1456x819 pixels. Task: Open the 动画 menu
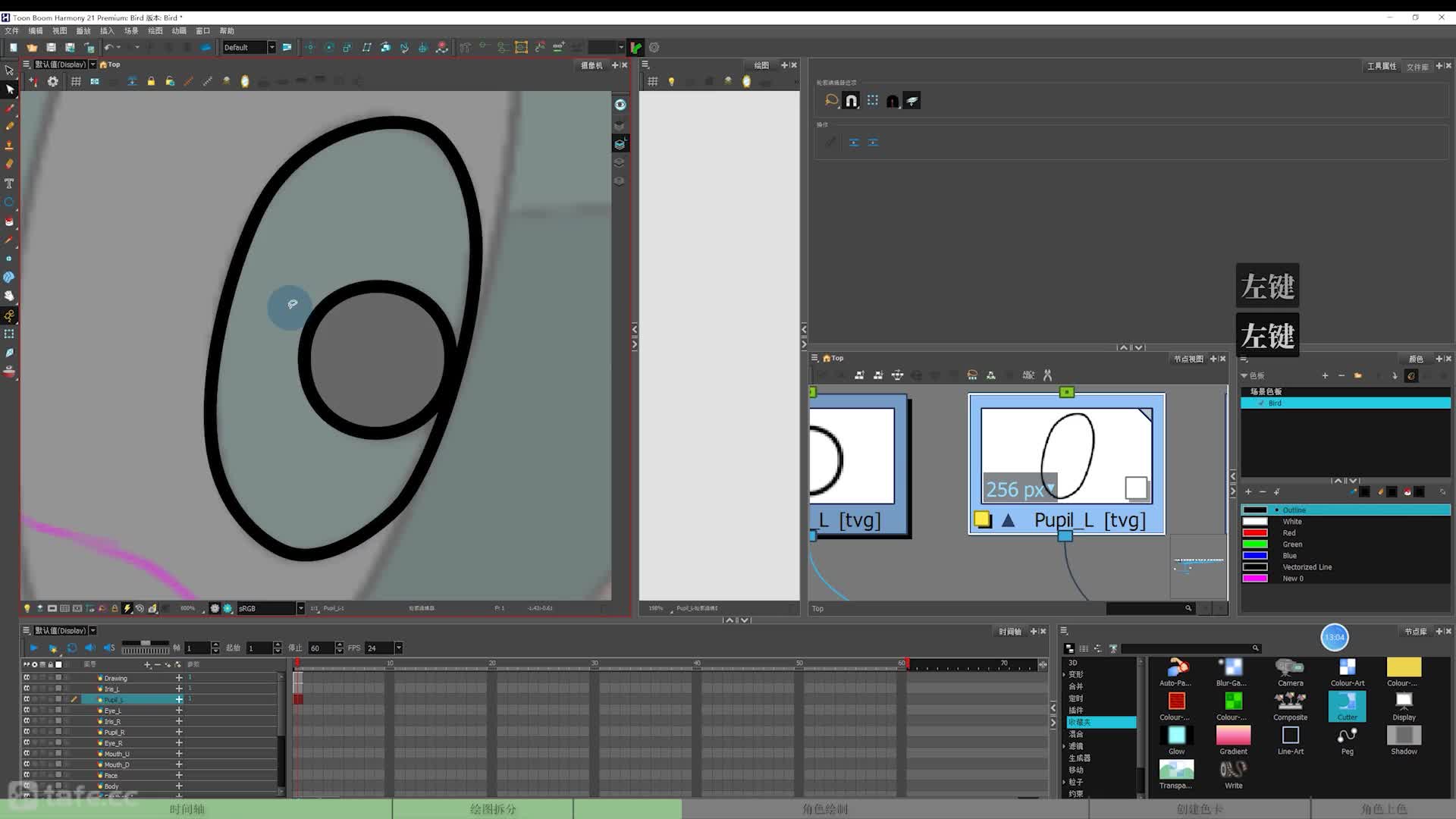pos(179,31)
